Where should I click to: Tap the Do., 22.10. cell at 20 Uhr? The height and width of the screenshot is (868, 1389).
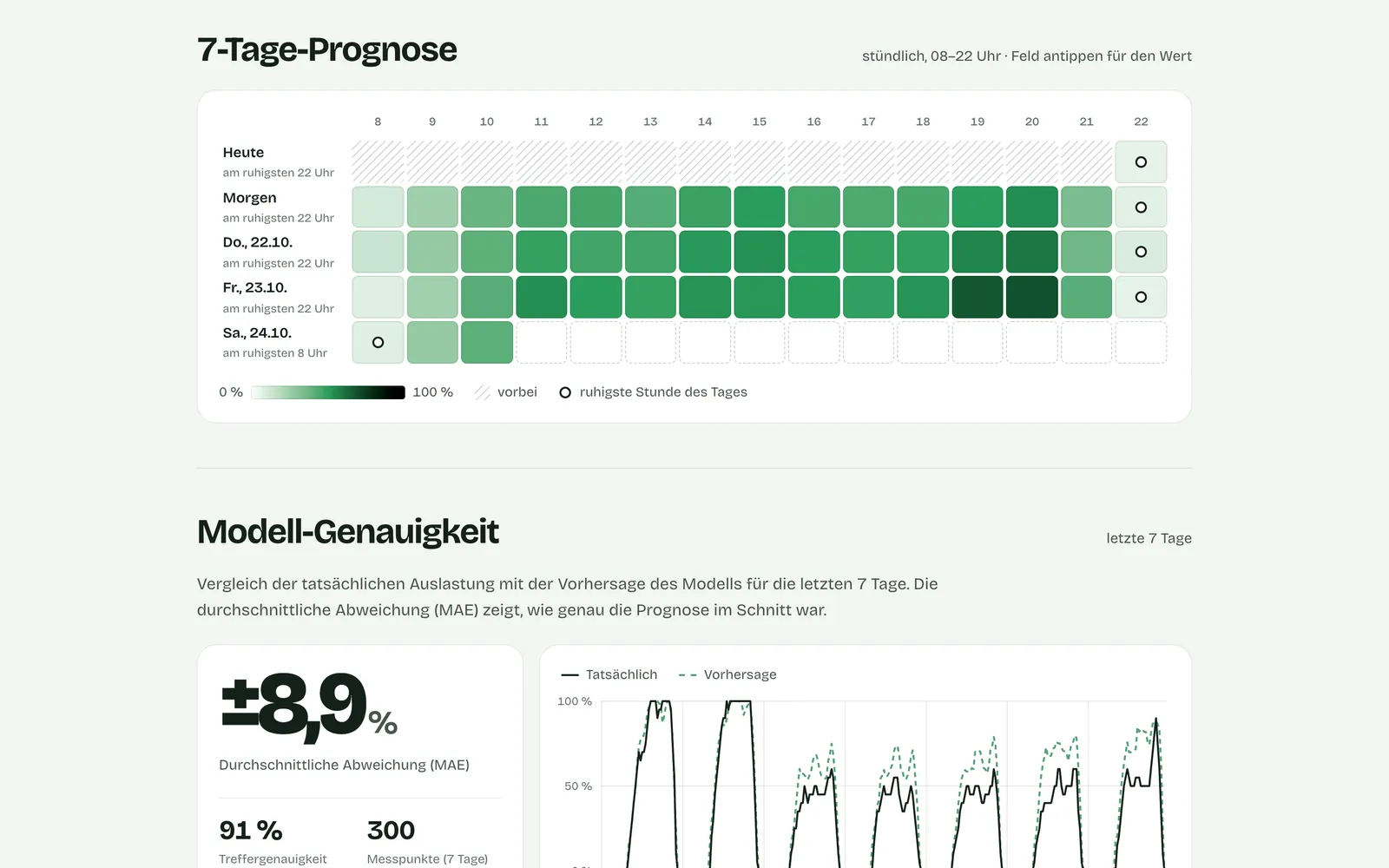coord(1032,252)
